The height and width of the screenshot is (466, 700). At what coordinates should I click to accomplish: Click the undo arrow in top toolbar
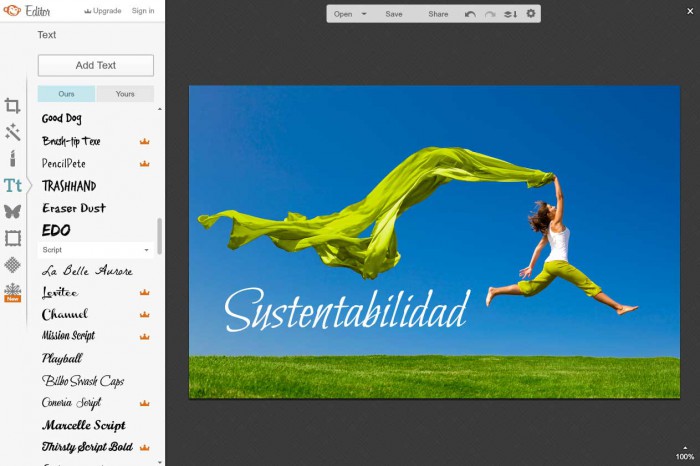pos(471,14)
